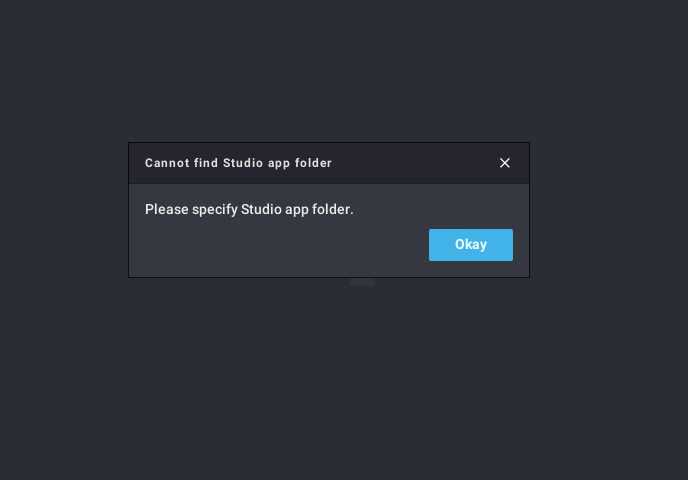Click the word 'Cannot' in the dialog header

pyautogui.click(x=161, y=163)
